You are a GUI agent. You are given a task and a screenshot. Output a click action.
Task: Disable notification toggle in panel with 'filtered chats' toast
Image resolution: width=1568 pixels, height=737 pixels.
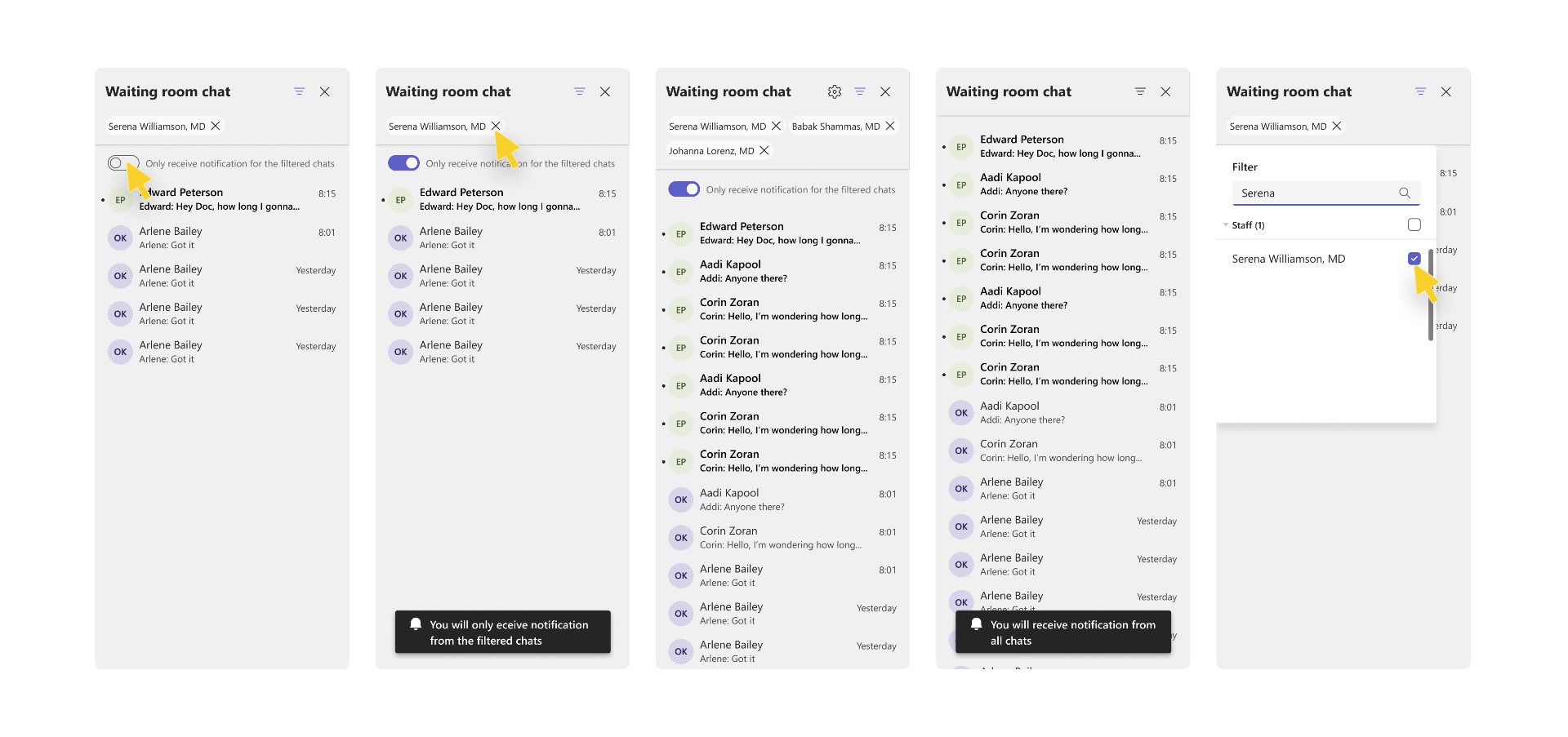403,163
